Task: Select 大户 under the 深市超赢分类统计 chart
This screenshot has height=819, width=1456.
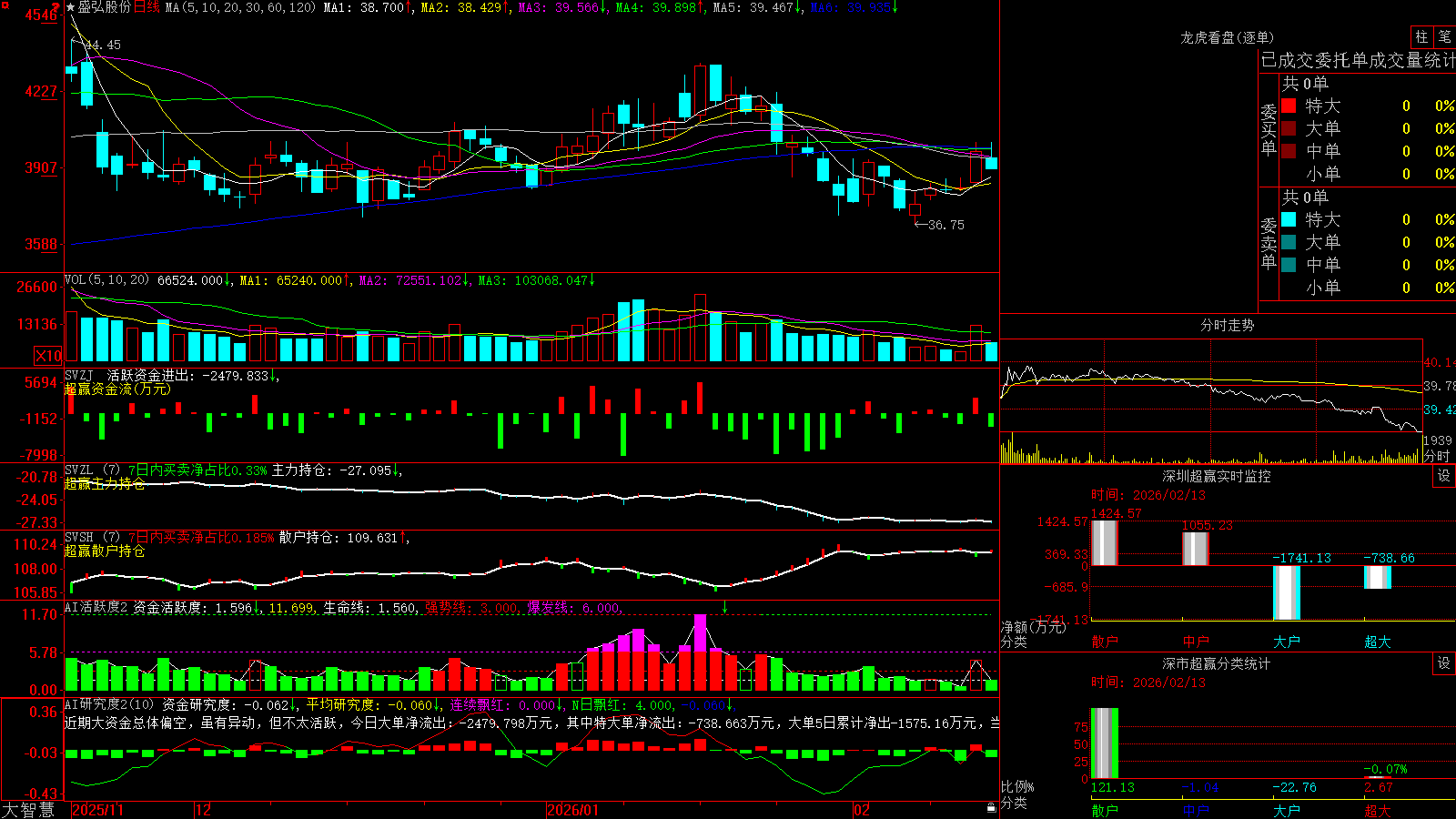Action: [1287, 810]
